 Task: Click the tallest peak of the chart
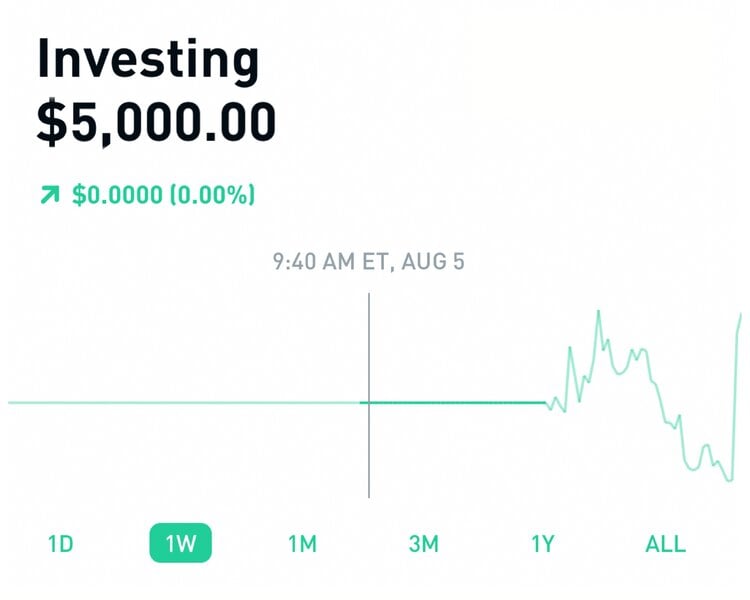(x=599, y=313)
